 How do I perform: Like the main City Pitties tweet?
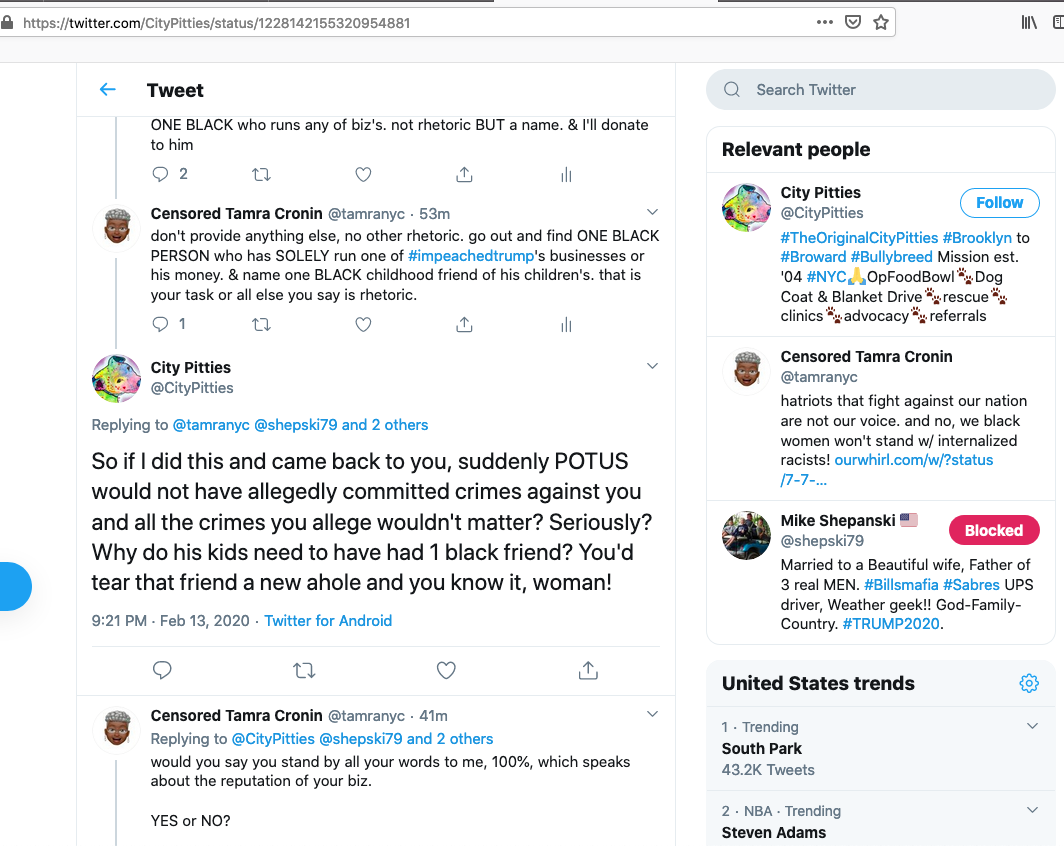[x=446, y=670]
